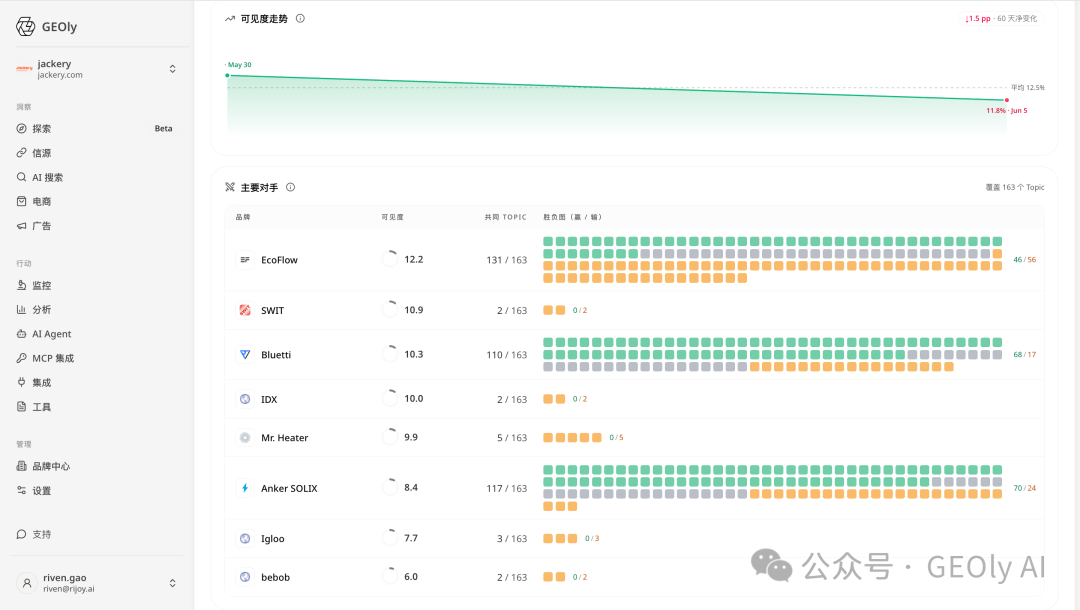Open AI 搜索 magnifier icon

(21, 177)
